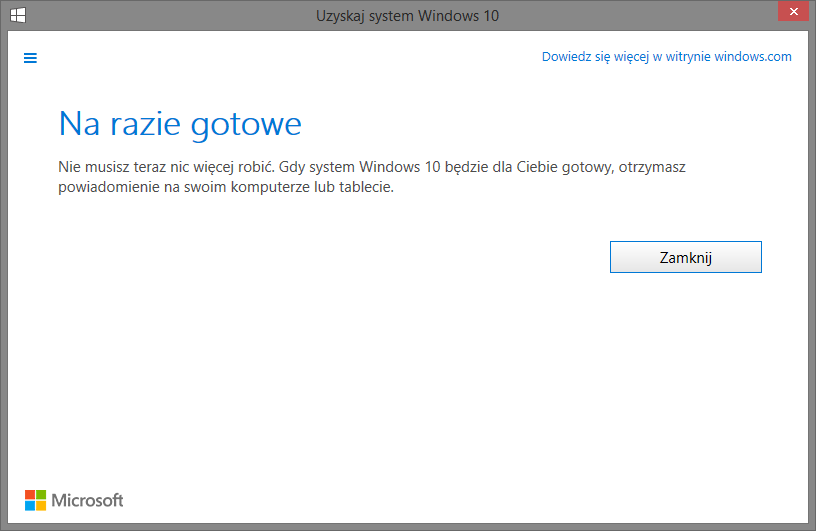
Task: Click the Zamknij button
Action: click(x=685, y=257)
